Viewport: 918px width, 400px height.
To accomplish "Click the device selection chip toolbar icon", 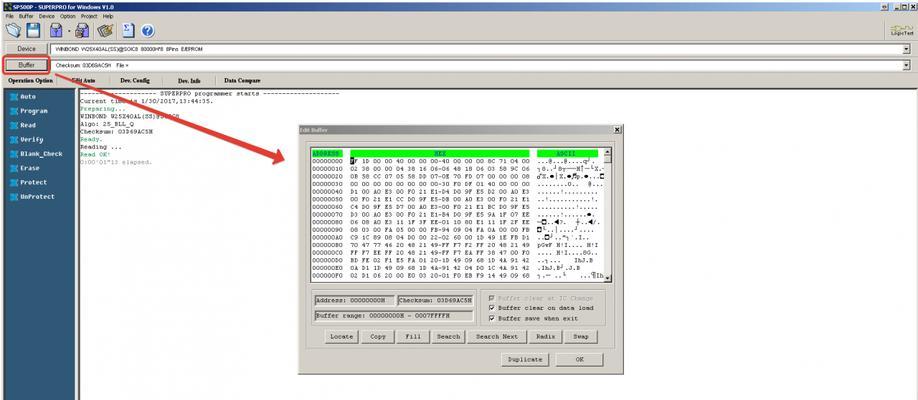I will (x=105, y=30).
